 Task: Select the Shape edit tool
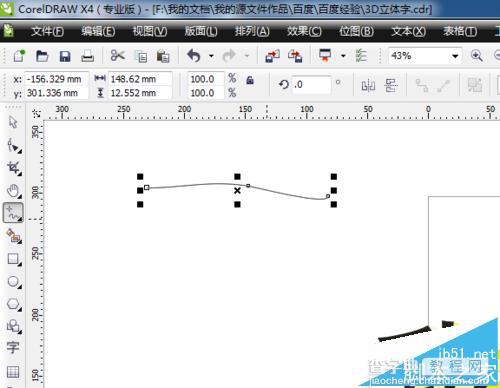tap(14, 145)
